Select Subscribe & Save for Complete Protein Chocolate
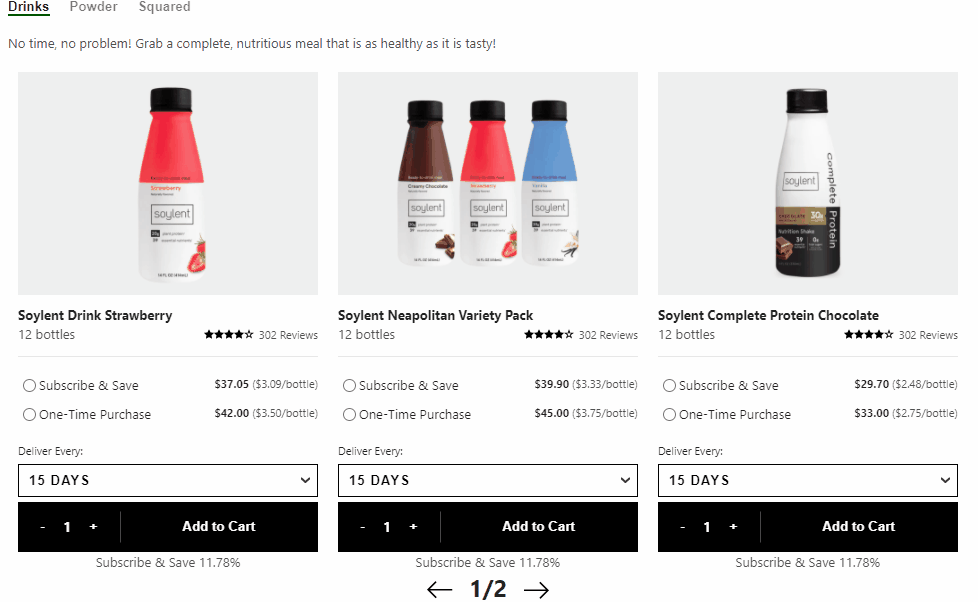978x602 pixels. tap(670, 386)
